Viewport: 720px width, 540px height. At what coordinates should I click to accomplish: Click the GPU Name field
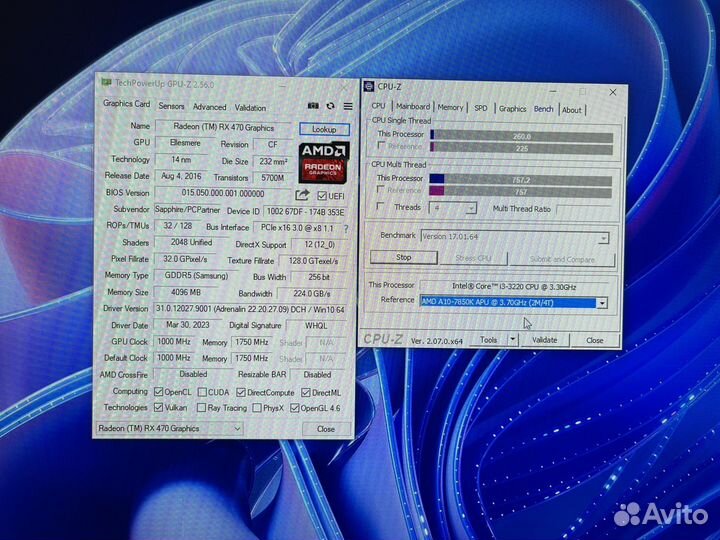click(x=224, y=127)
